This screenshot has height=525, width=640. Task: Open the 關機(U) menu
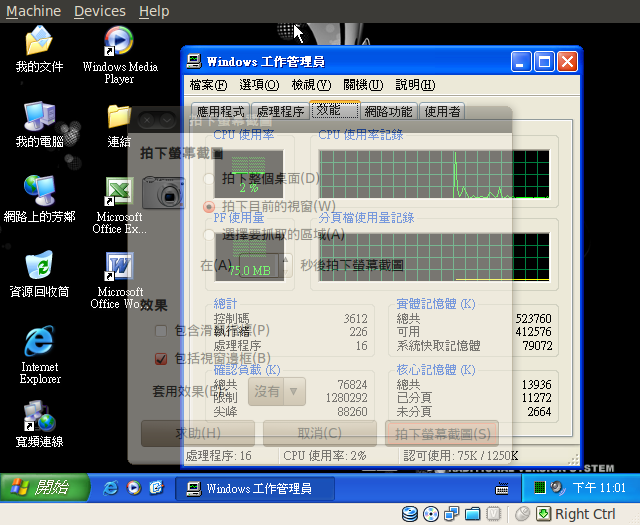(x=363, y=85)
